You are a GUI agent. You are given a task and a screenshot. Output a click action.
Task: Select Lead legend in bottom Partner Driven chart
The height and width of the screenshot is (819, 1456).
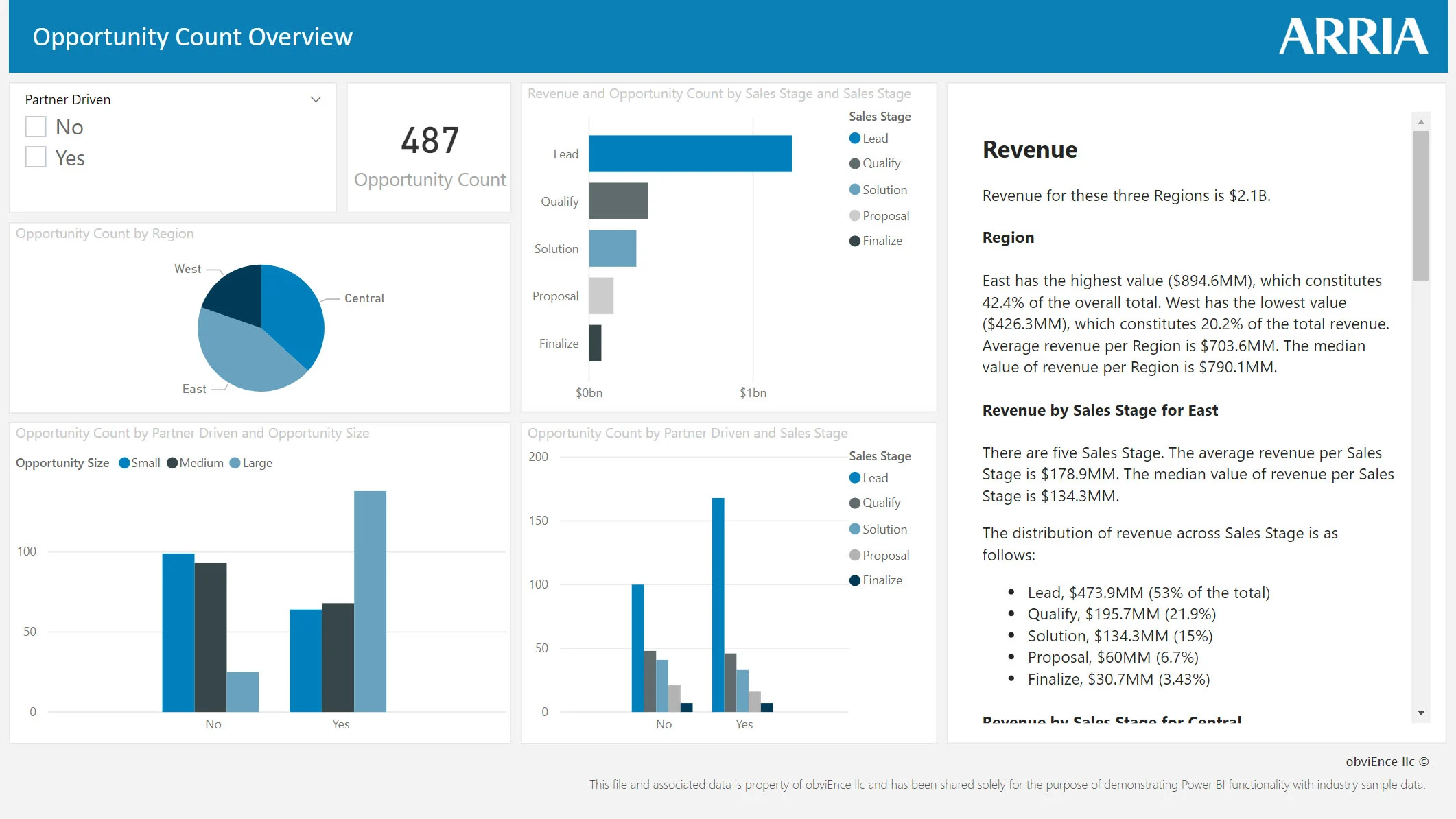point(876,477)
